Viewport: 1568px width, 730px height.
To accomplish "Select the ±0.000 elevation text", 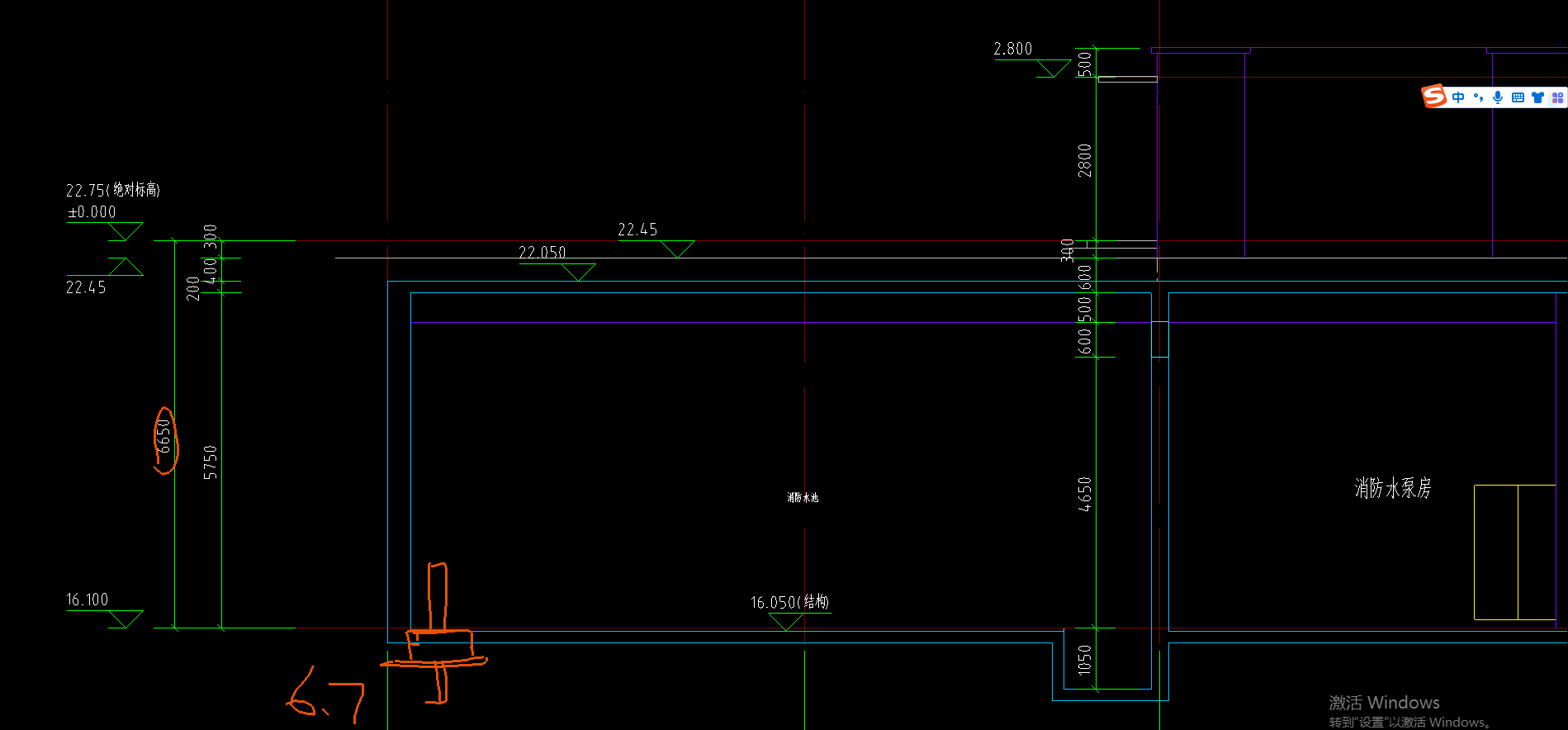I will 92,212.
